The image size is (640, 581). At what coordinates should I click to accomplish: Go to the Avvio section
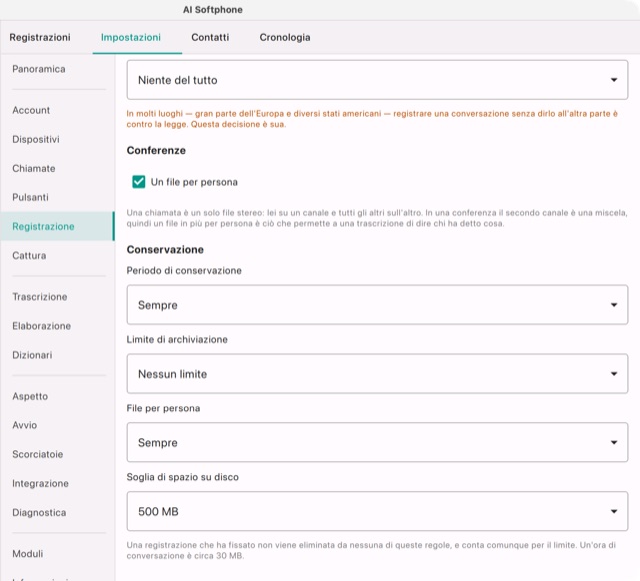58,425
